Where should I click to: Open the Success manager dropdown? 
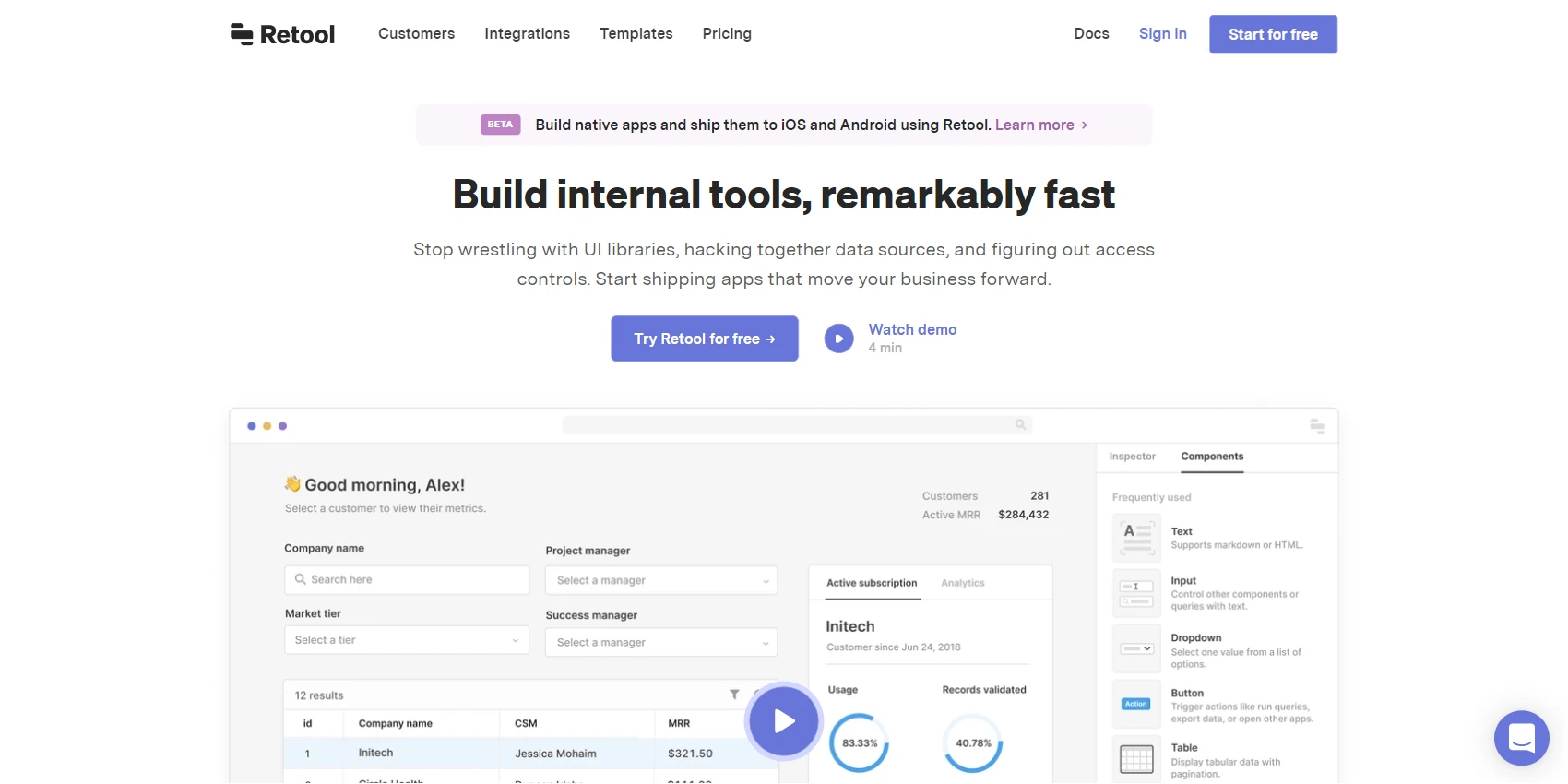pyautogui.click(x=661, y=642)
